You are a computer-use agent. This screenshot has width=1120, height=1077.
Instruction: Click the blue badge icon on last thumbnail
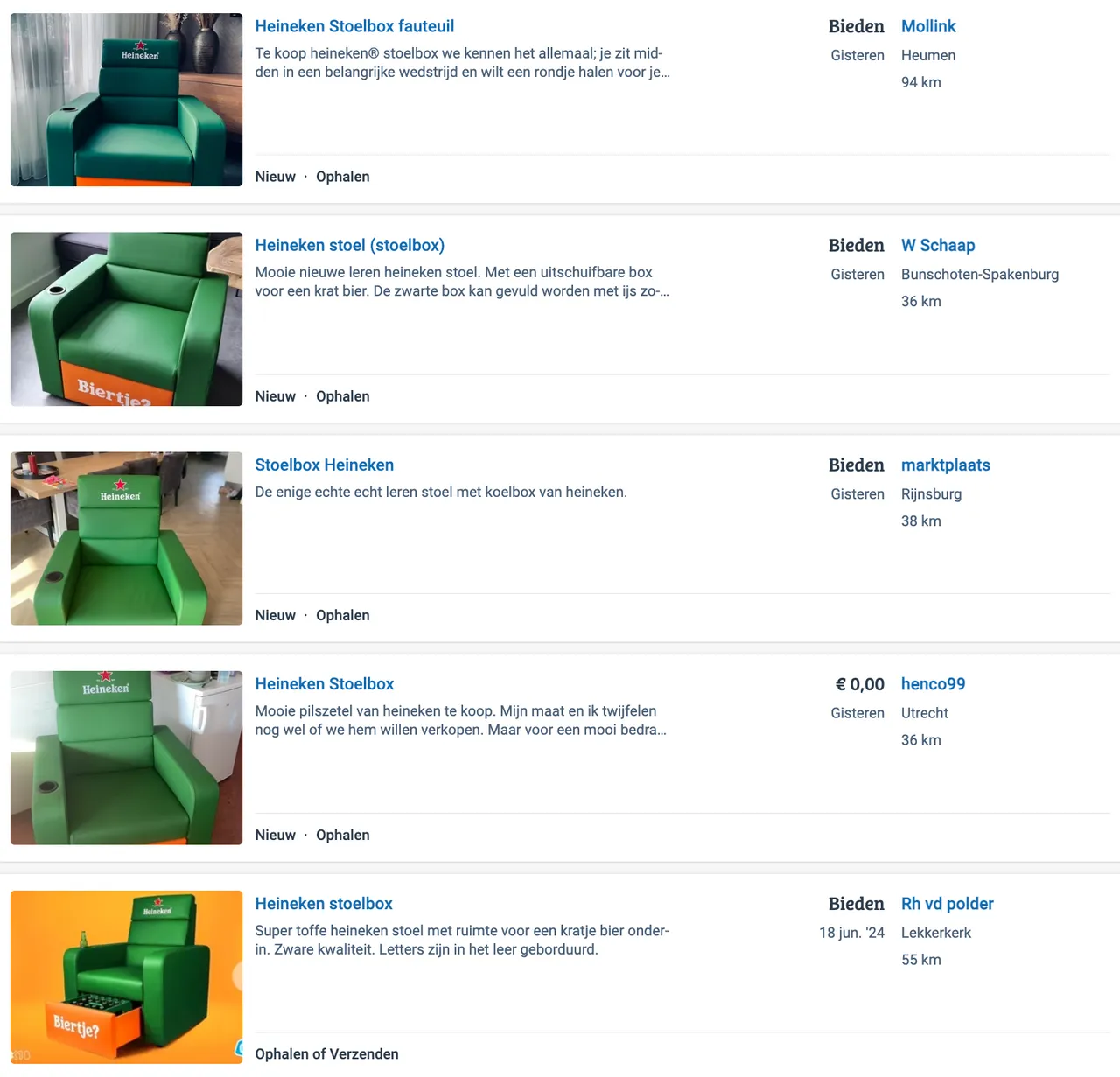point(238,1047)
